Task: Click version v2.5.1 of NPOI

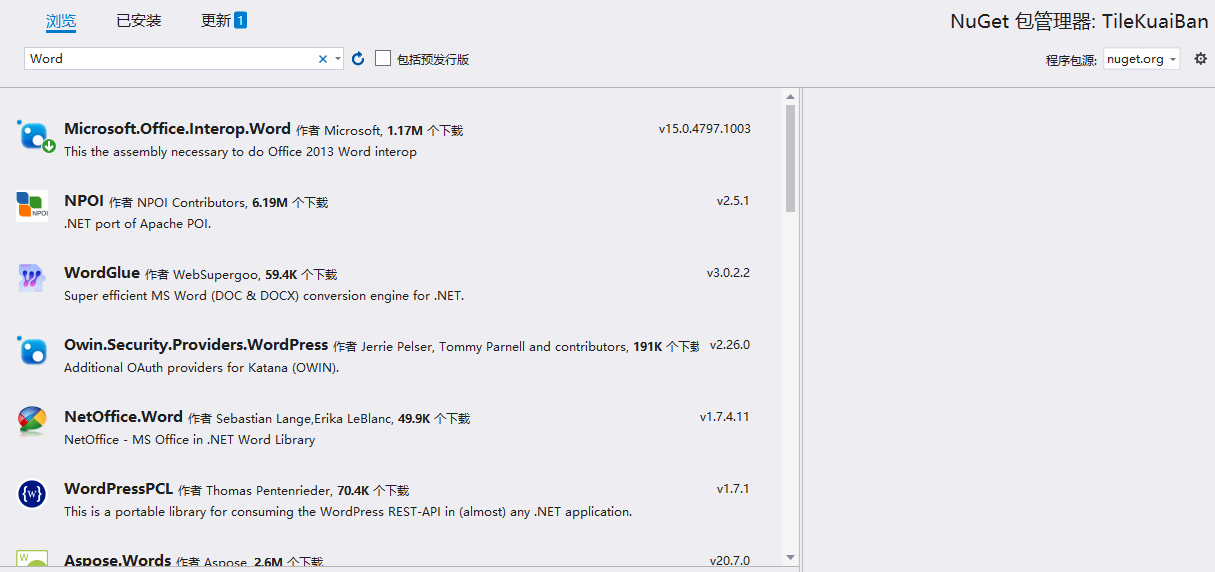Action: coord(733,201)
